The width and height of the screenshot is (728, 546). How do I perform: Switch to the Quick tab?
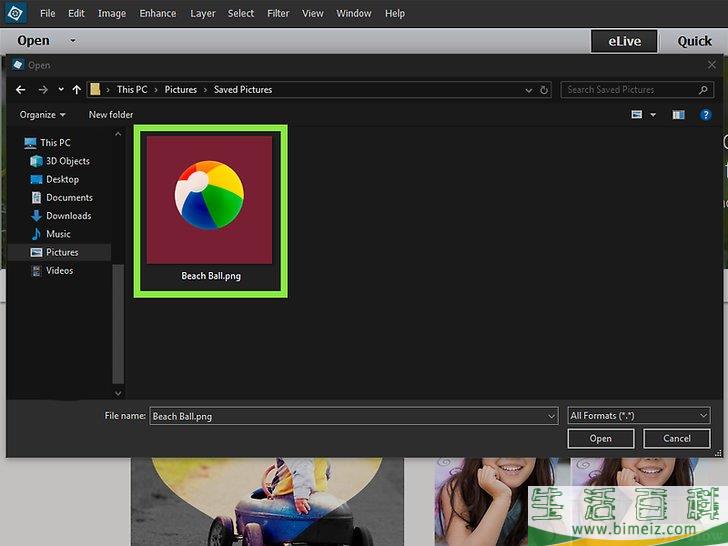(694, 41)
